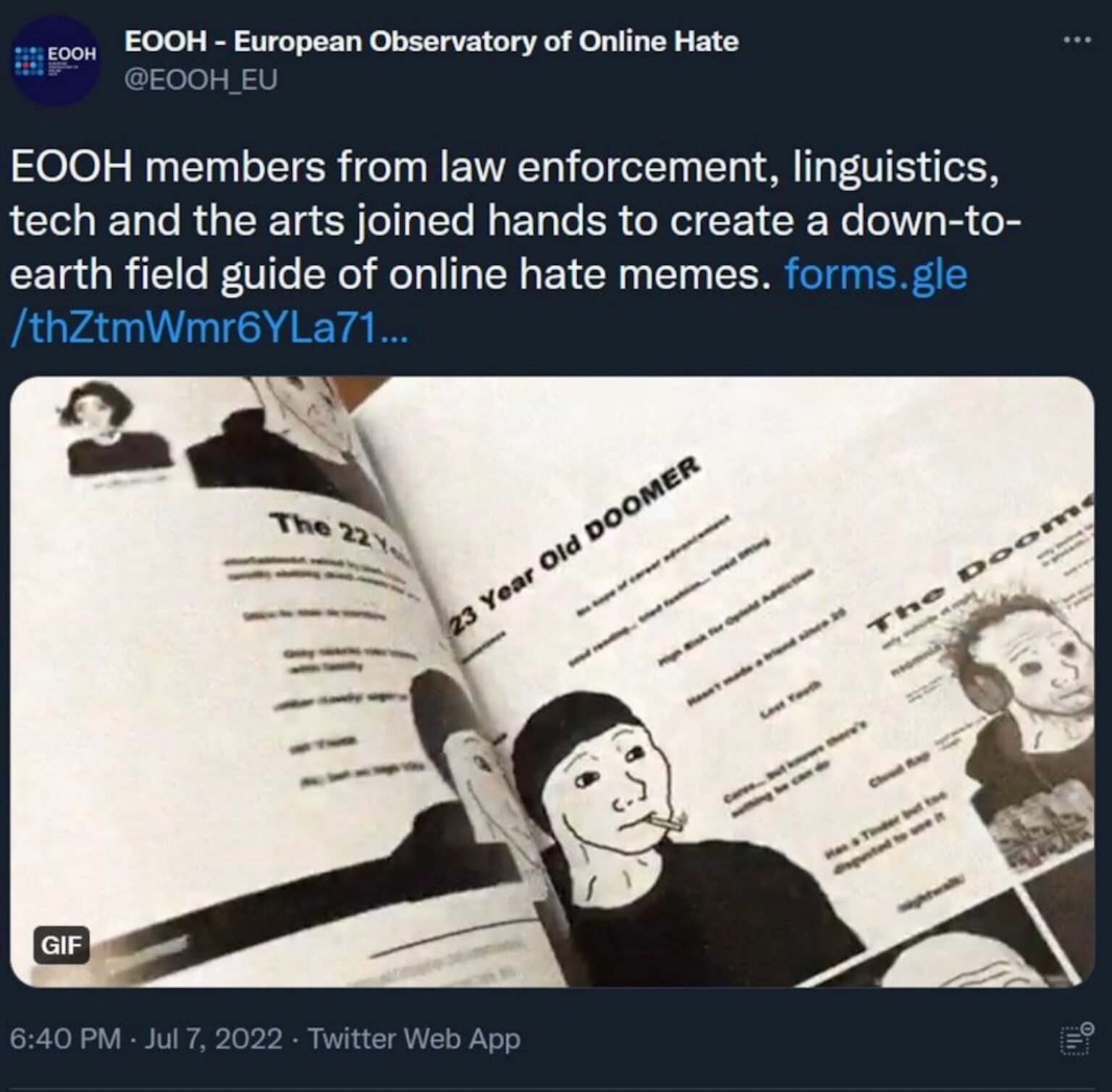1112x1092 pixels.
Task: Click the 6:40 PM · Jul 7, 2022 timestamp
Action: coord(146,1039)
